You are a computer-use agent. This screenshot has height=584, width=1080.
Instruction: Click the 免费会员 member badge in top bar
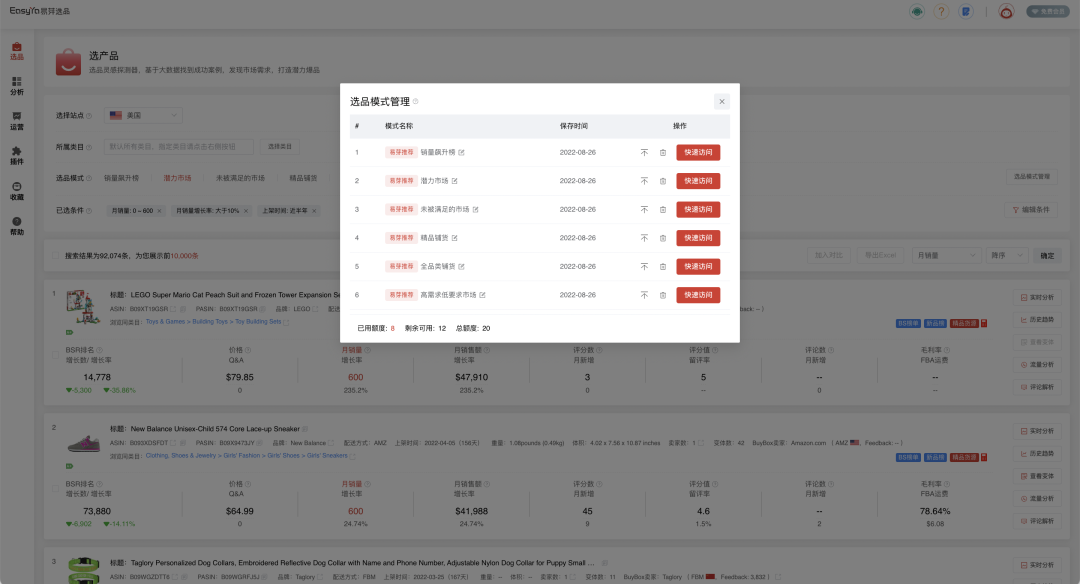coord(1048,12)
